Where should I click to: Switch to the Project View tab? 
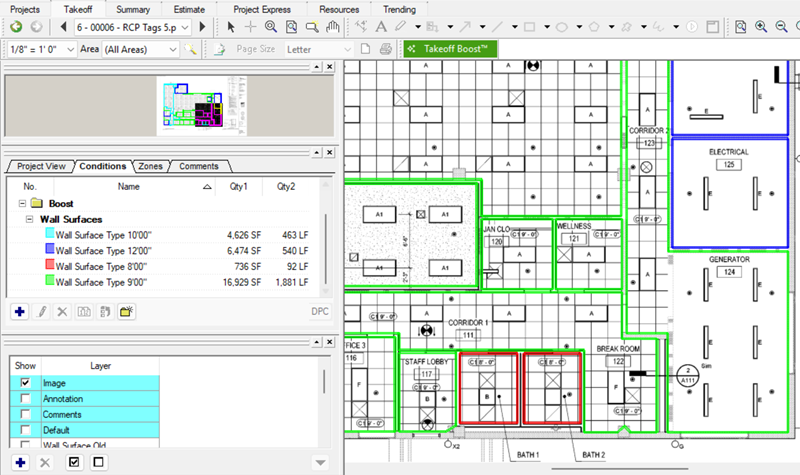click(41, 166)
